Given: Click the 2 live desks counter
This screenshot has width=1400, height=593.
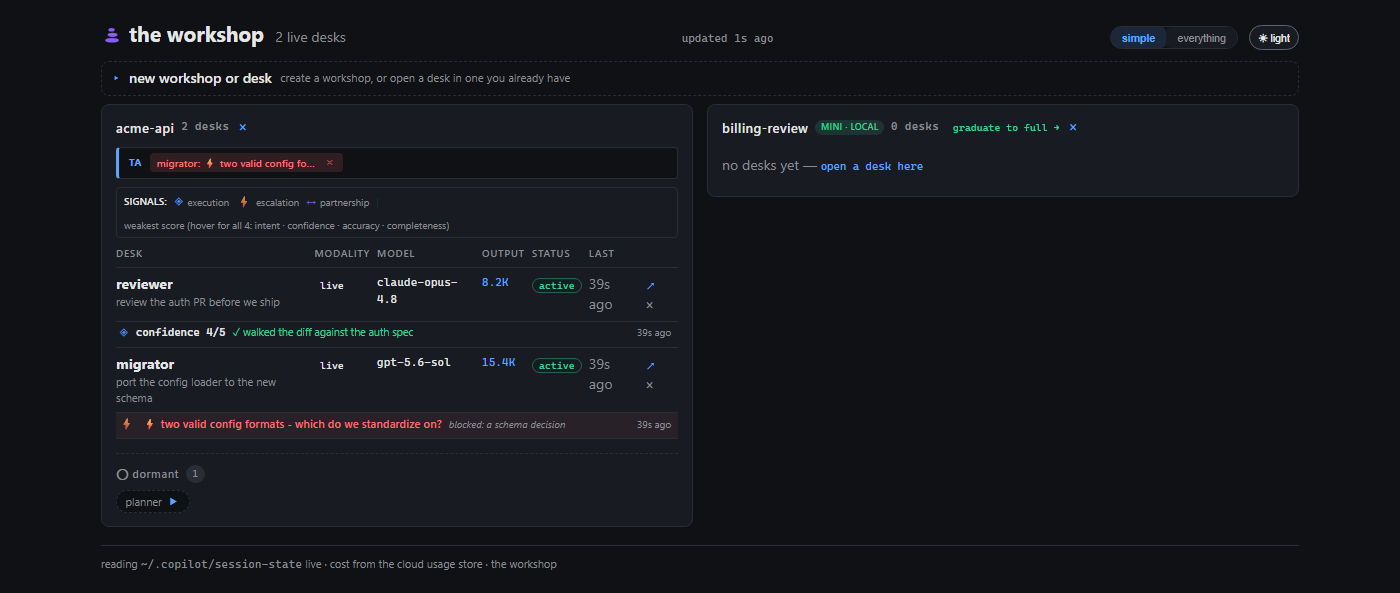Looking at the screenshot, I should pos(311,38).
